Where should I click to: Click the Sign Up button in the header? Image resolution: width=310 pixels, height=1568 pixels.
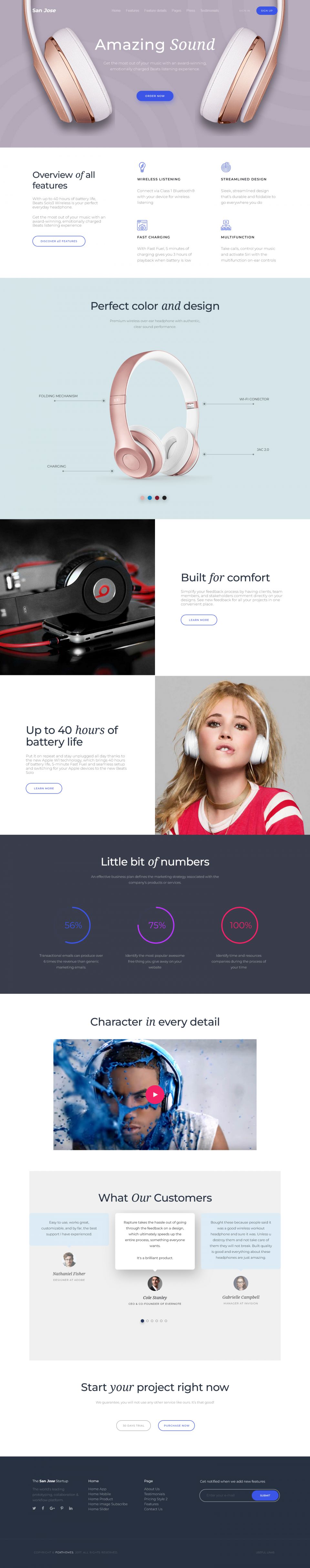267,10
